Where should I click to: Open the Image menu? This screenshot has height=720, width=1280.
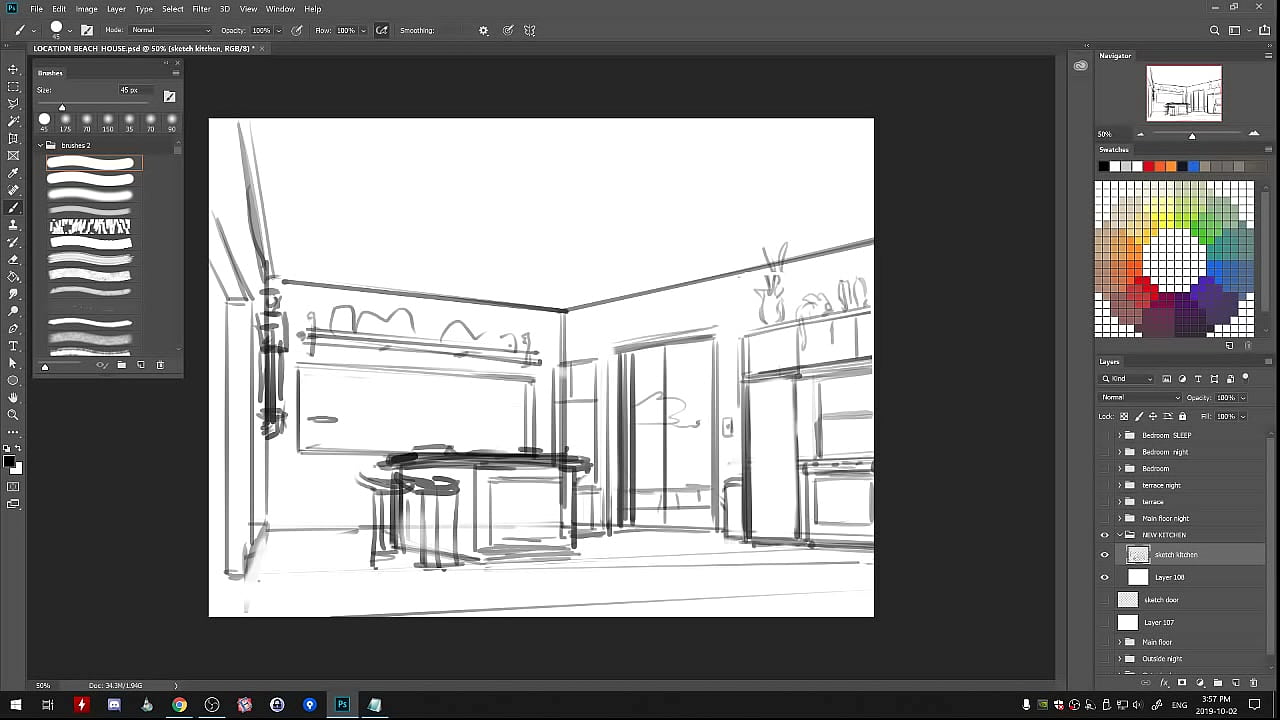pyautogui.click(x=87, y=9)
